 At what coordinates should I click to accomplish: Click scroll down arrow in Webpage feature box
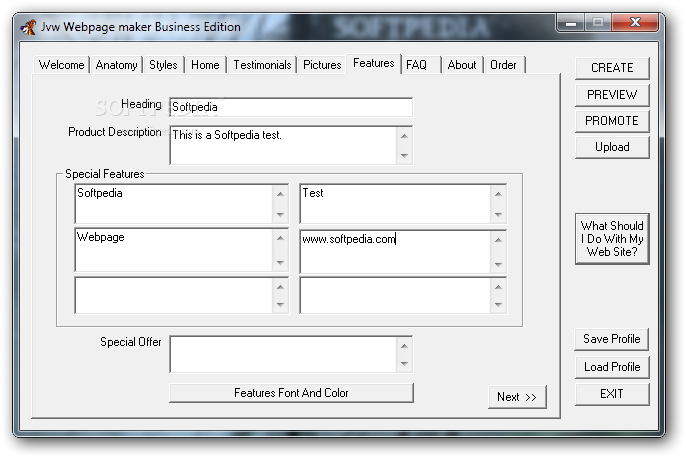[280, 262]
